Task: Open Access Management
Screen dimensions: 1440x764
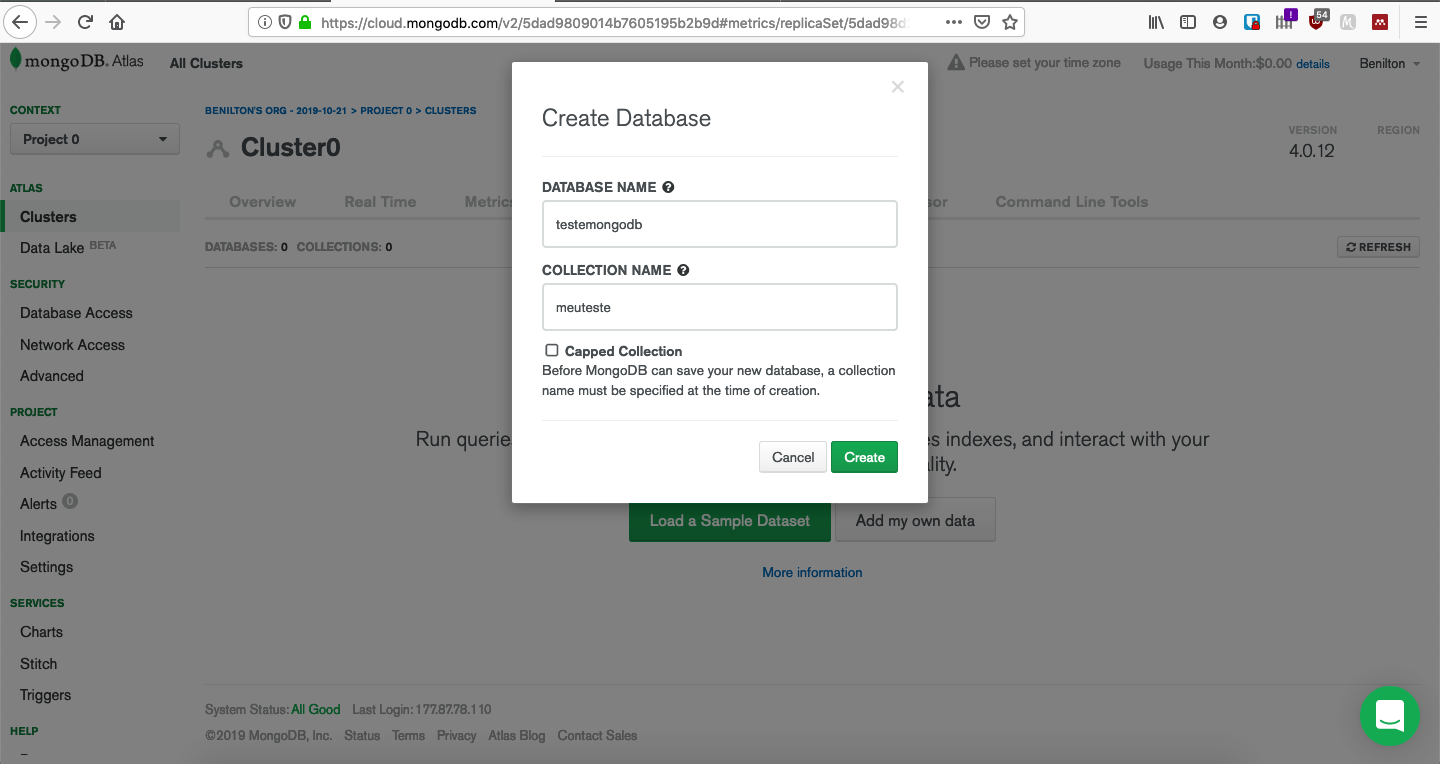Action: coord(87,441)
